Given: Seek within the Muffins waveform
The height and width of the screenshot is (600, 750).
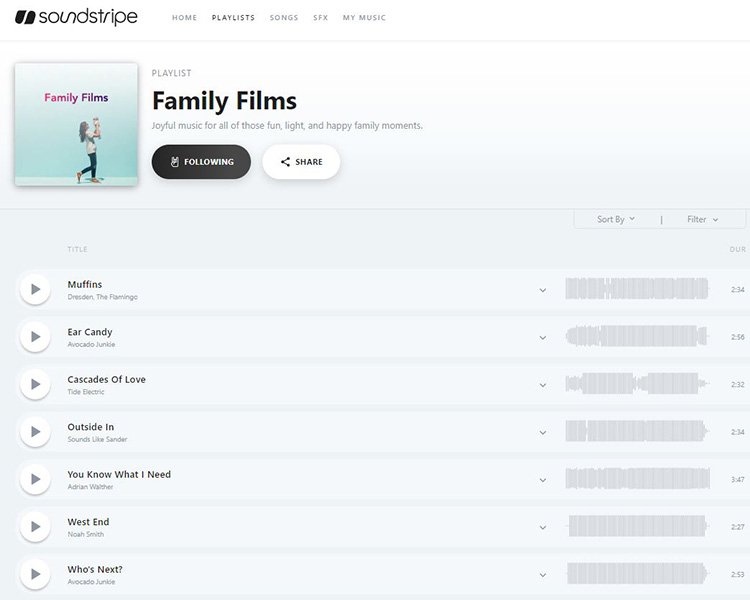Looking at the screenshot, I should [x=637, y=289].
